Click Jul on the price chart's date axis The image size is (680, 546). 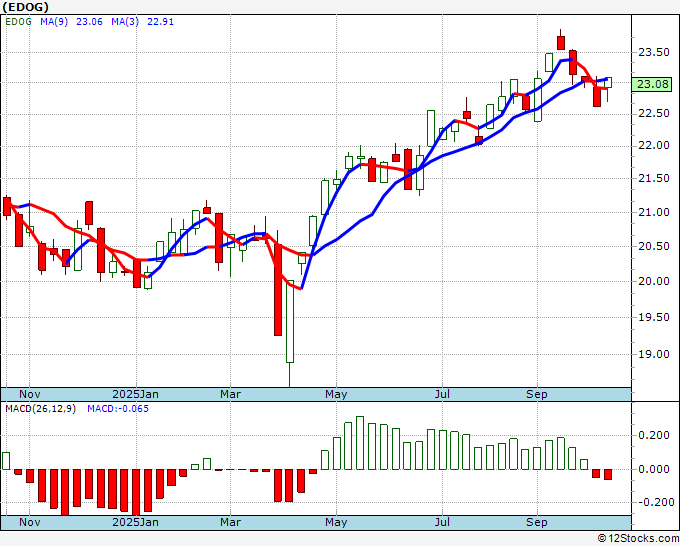coord(442,394)
